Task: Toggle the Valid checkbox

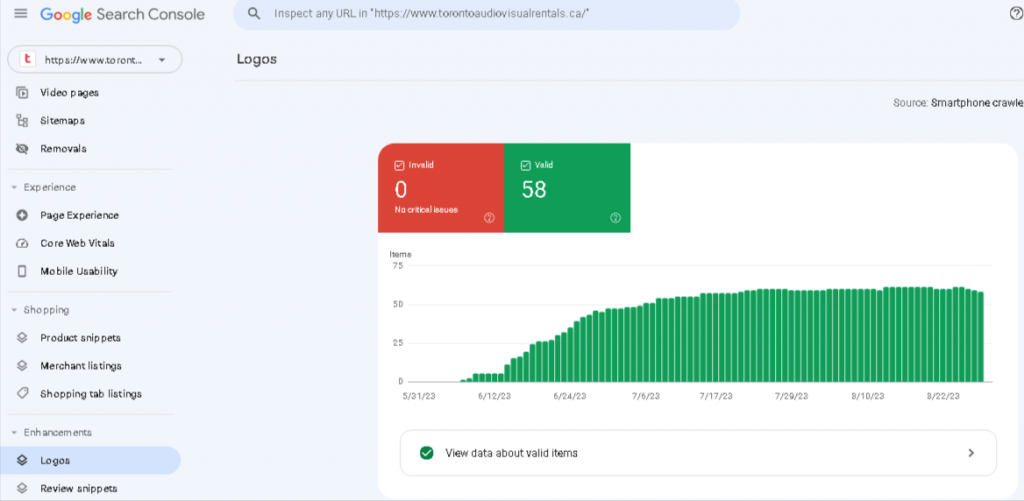Action: pos(525,165)
